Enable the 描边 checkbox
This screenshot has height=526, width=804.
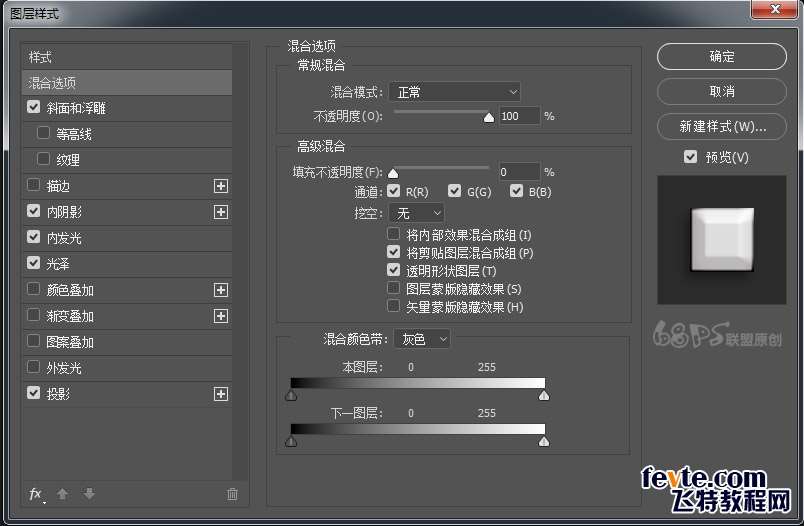point(34,186)
